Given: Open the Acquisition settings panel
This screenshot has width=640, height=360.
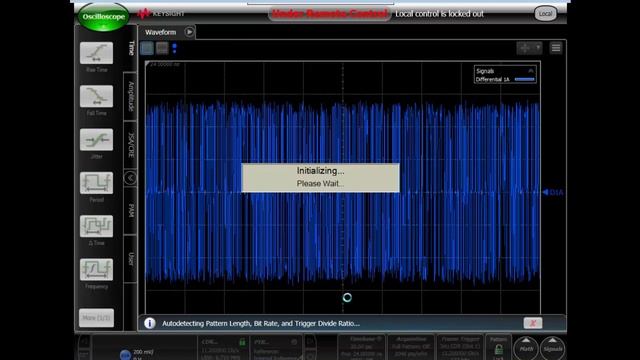Looking at the screenshot, I should [411, 347].
